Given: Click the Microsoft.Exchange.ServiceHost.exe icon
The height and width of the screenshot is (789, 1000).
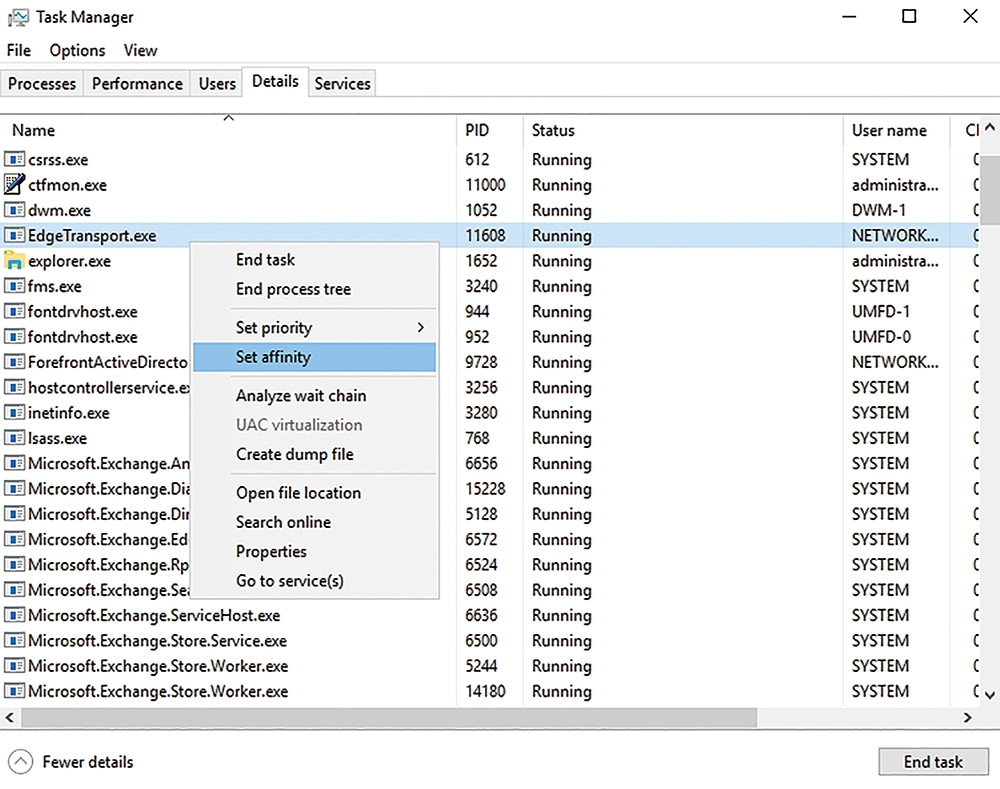Looking at the screenshot, I should [14, 615].
